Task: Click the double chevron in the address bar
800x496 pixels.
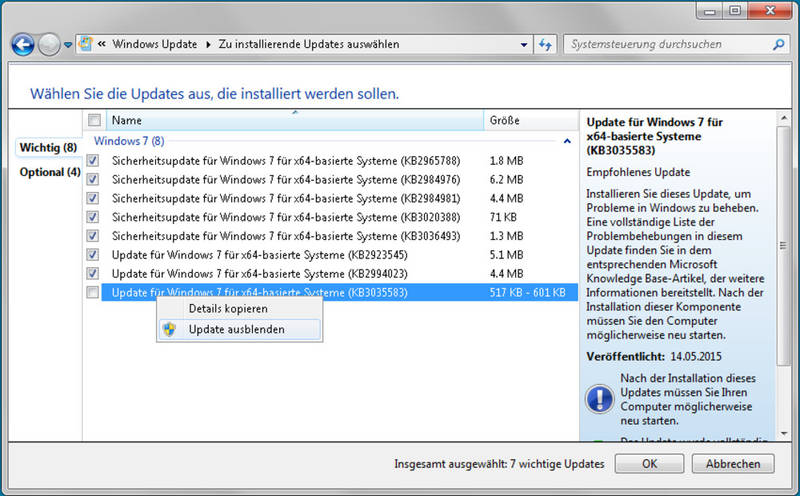Action: [102, 44]
